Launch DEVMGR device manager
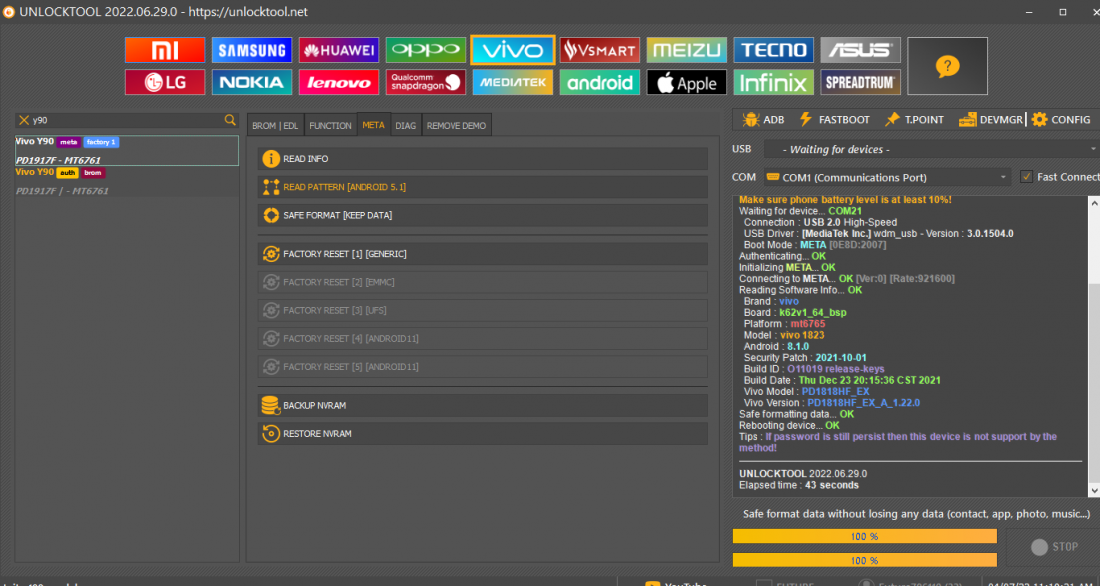The height and width of the screenshot is (586, 1100). [x=991, y=119]
